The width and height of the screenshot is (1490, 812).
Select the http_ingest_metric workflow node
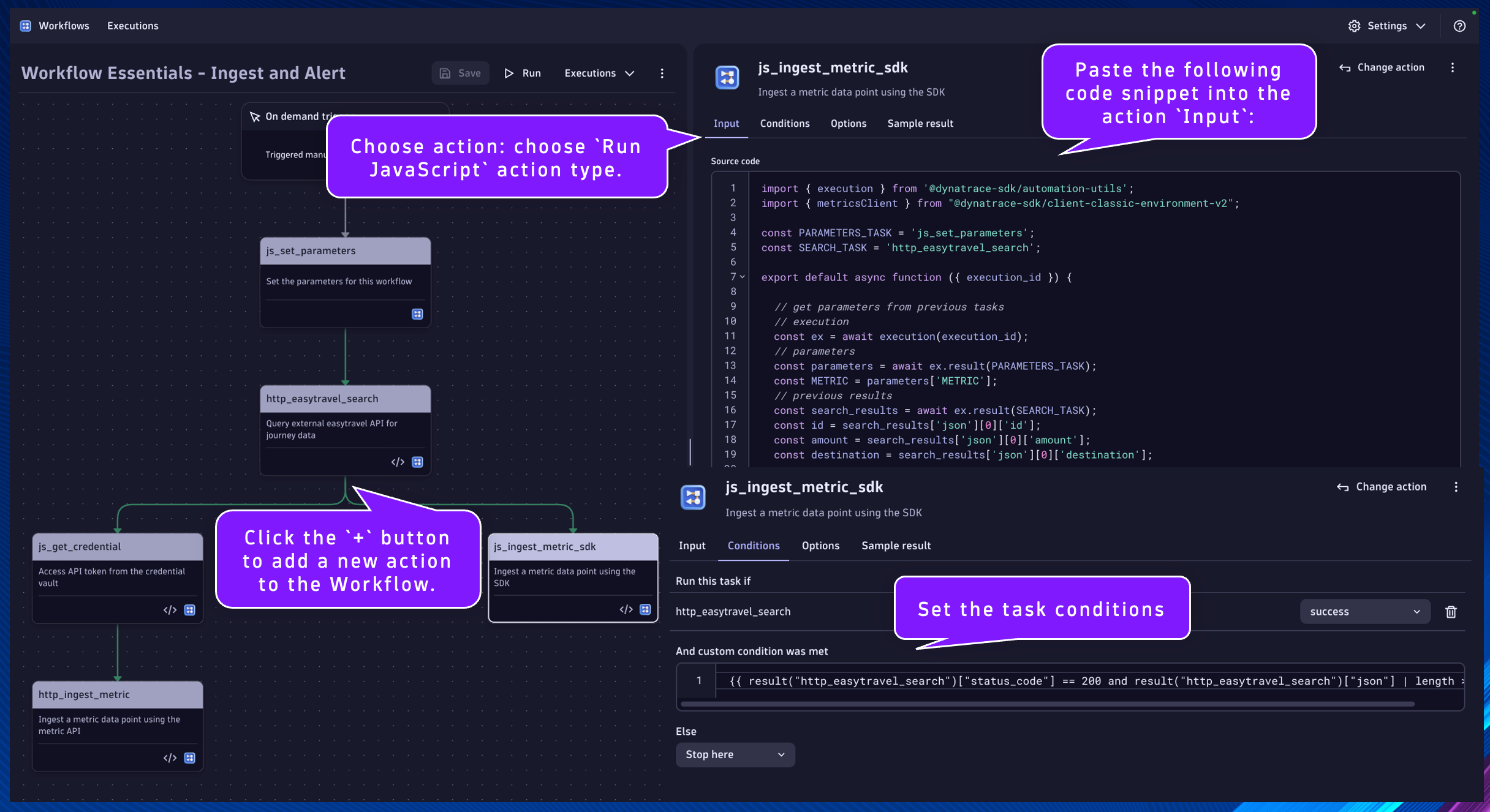[x=117, y=726]
